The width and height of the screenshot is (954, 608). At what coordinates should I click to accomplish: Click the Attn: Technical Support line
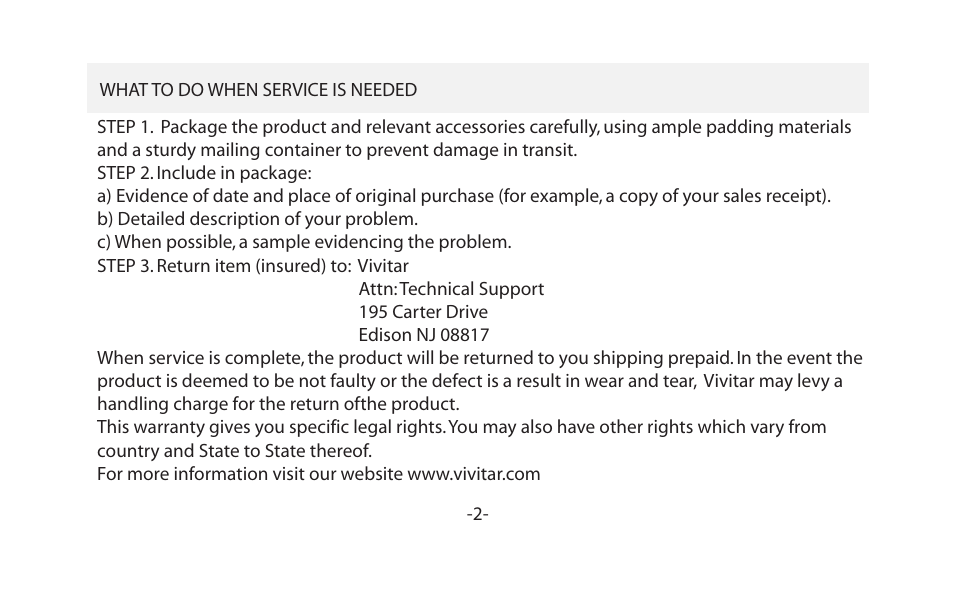click(451, 288)
